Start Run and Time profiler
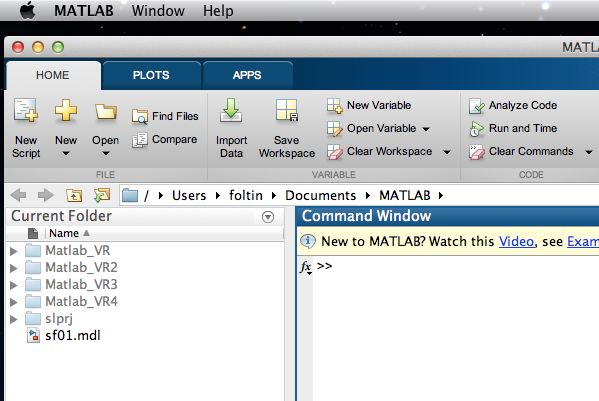This screenshot has height=401, width=599. point(513,129)
